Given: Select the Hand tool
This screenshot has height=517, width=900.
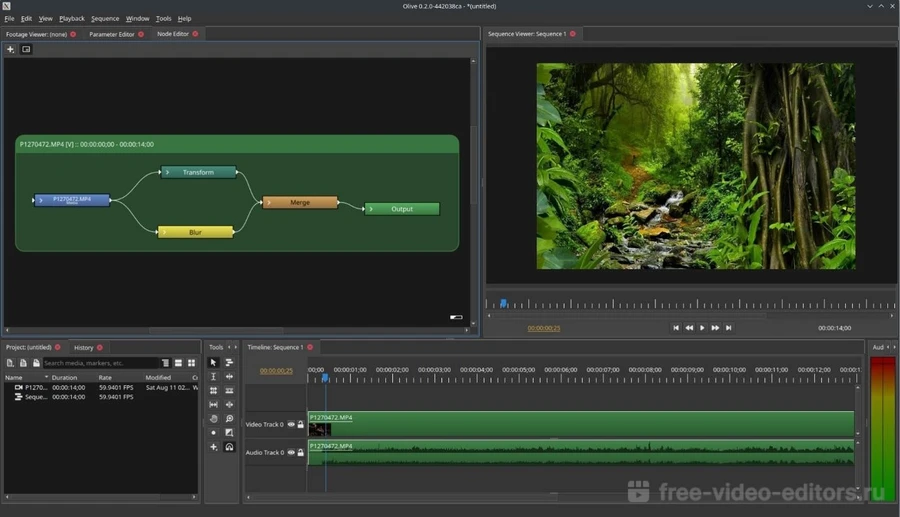Looking at the screenshot, I should [x=213, y=418].
